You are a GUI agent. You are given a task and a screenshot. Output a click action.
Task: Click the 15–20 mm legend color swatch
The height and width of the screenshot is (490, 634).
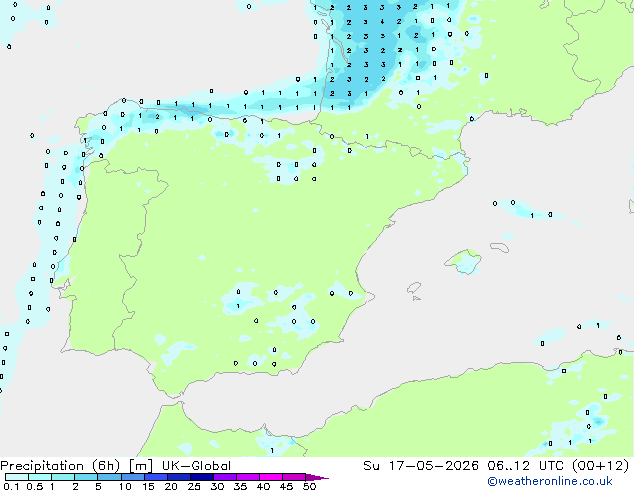tap(156, 477)
